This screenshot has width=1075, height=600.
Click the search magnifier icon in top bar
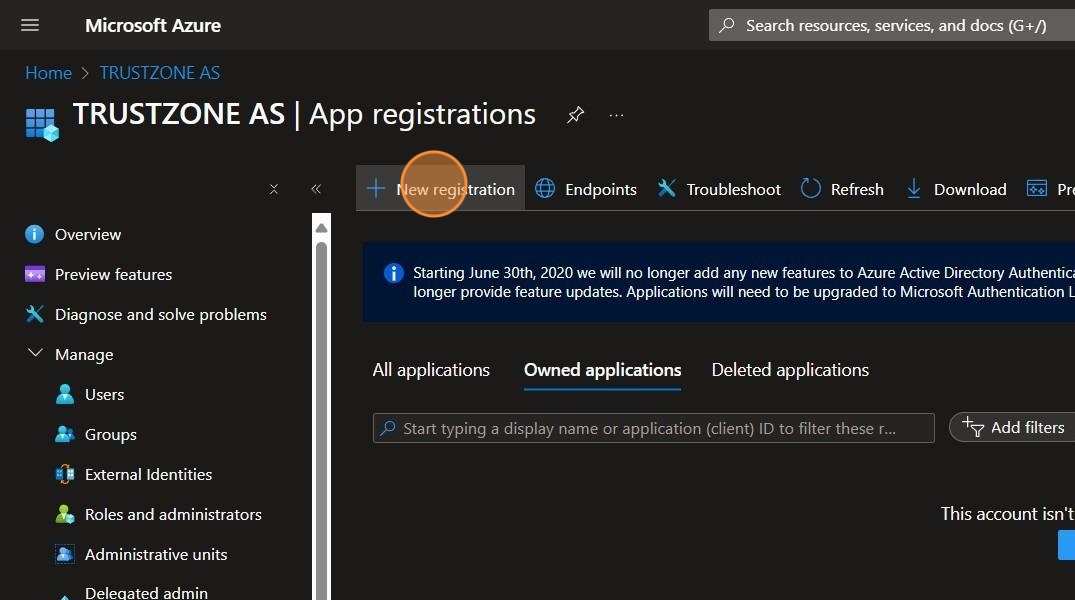tap(727, 25)
